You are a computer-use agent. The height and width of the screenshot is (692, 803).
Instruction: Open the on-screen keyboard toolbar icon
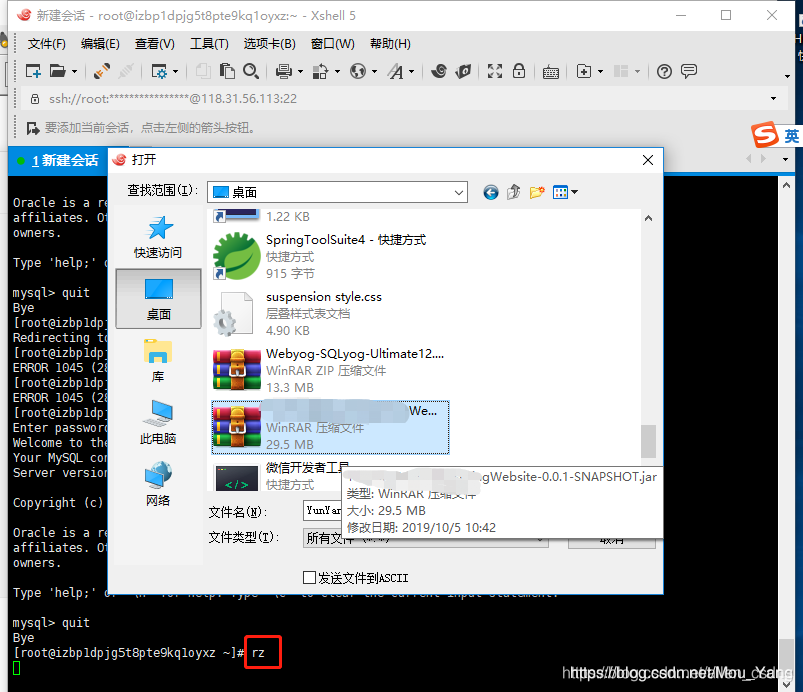click(551, 71)
